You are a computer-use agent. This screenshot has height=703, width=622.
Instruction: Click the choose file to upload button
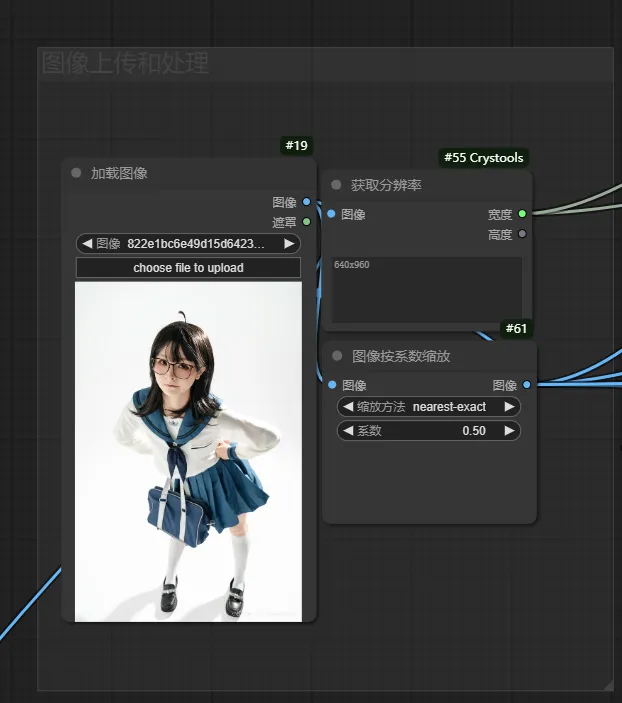188,268
